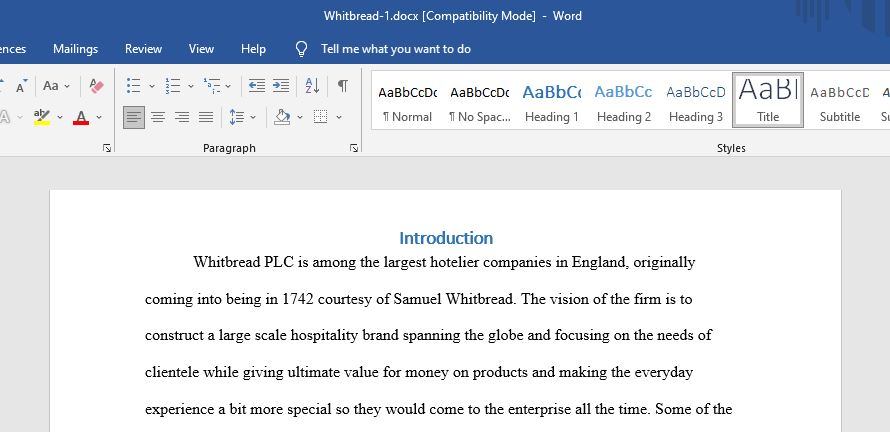890x432 pixels.
Task: Click the word Whitbread PLC in first line
Action: click(x=244, y=262)
